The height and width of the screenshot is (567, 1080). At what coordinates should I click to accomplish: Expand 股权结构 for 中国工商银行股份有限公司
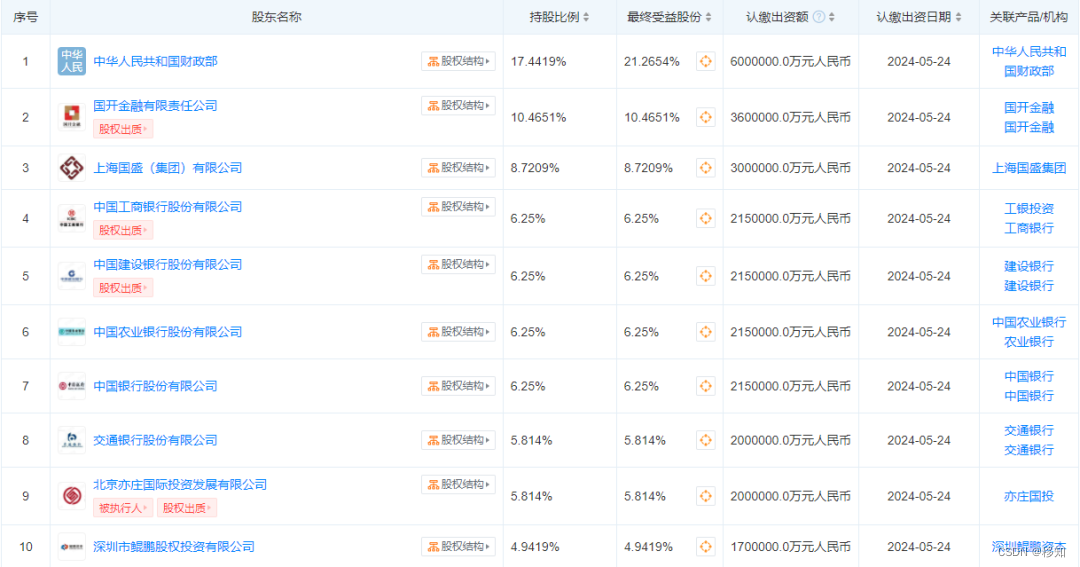point(458,207)
